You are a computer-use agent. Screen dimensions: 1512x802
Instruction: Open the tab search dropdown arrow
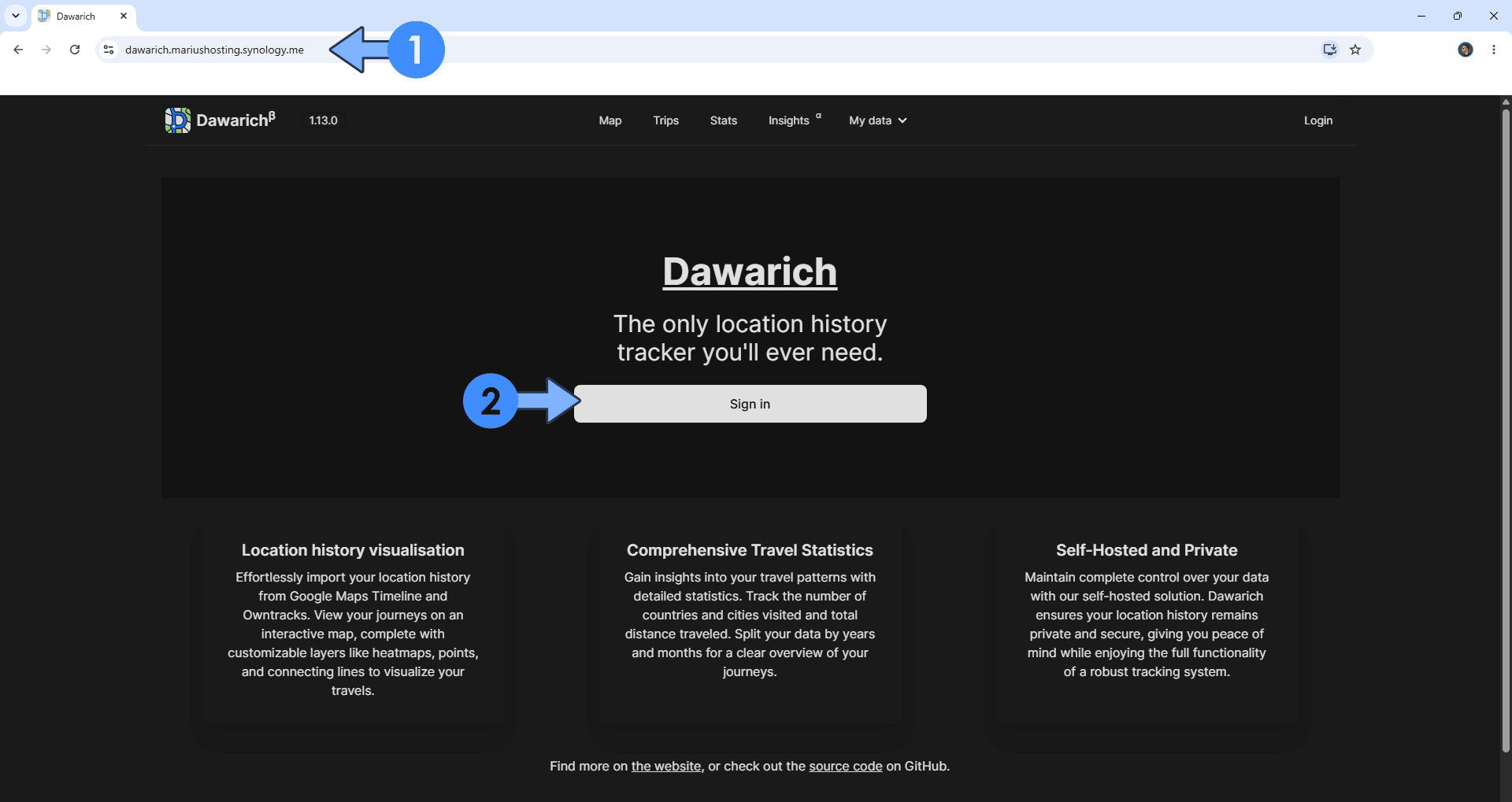pyautogui.click(x=16, y=16)
